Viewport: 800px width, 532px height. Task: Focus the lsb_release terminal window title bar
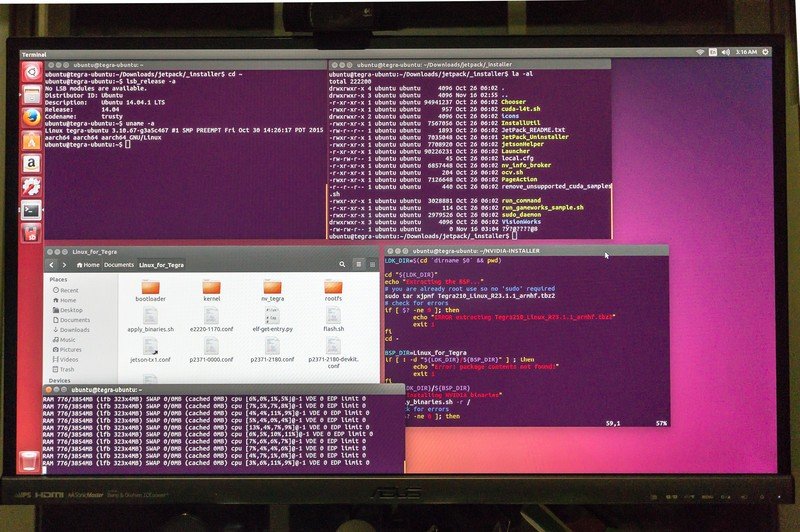(186, 65)
